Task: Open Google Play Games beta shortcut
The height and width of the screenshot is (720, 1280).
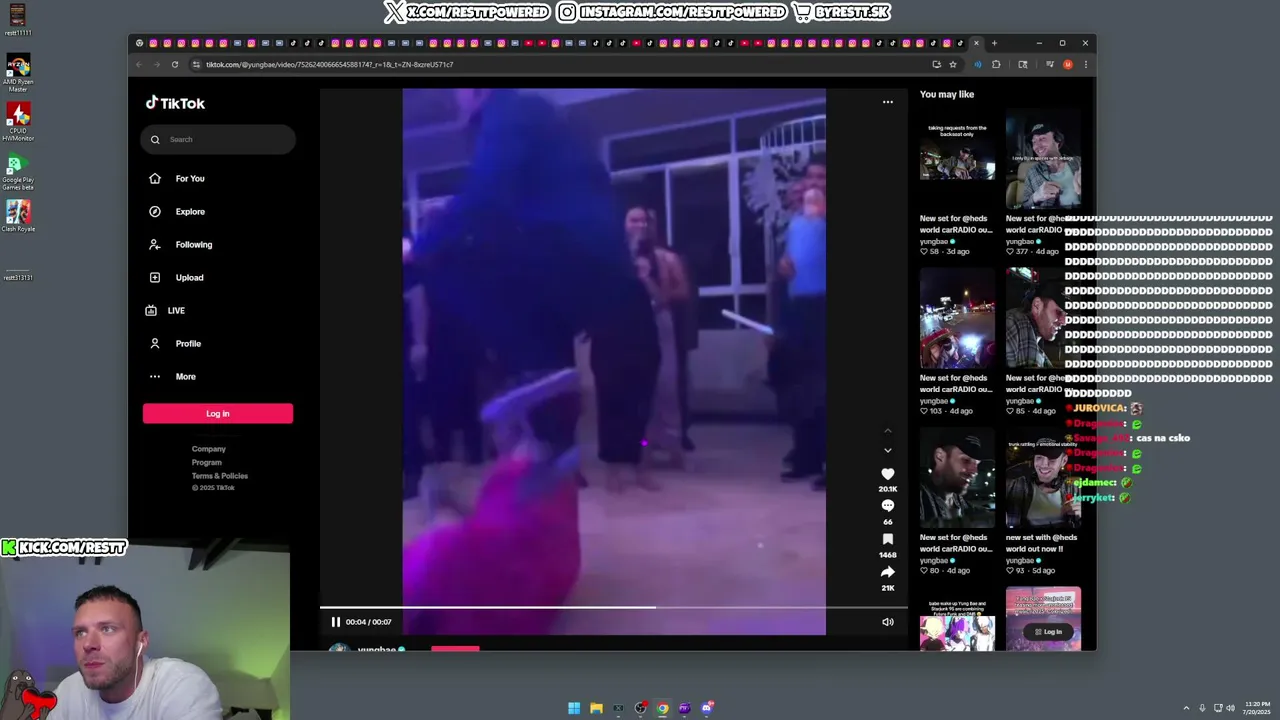Action: pyautogui.click(x=18, y=172)
